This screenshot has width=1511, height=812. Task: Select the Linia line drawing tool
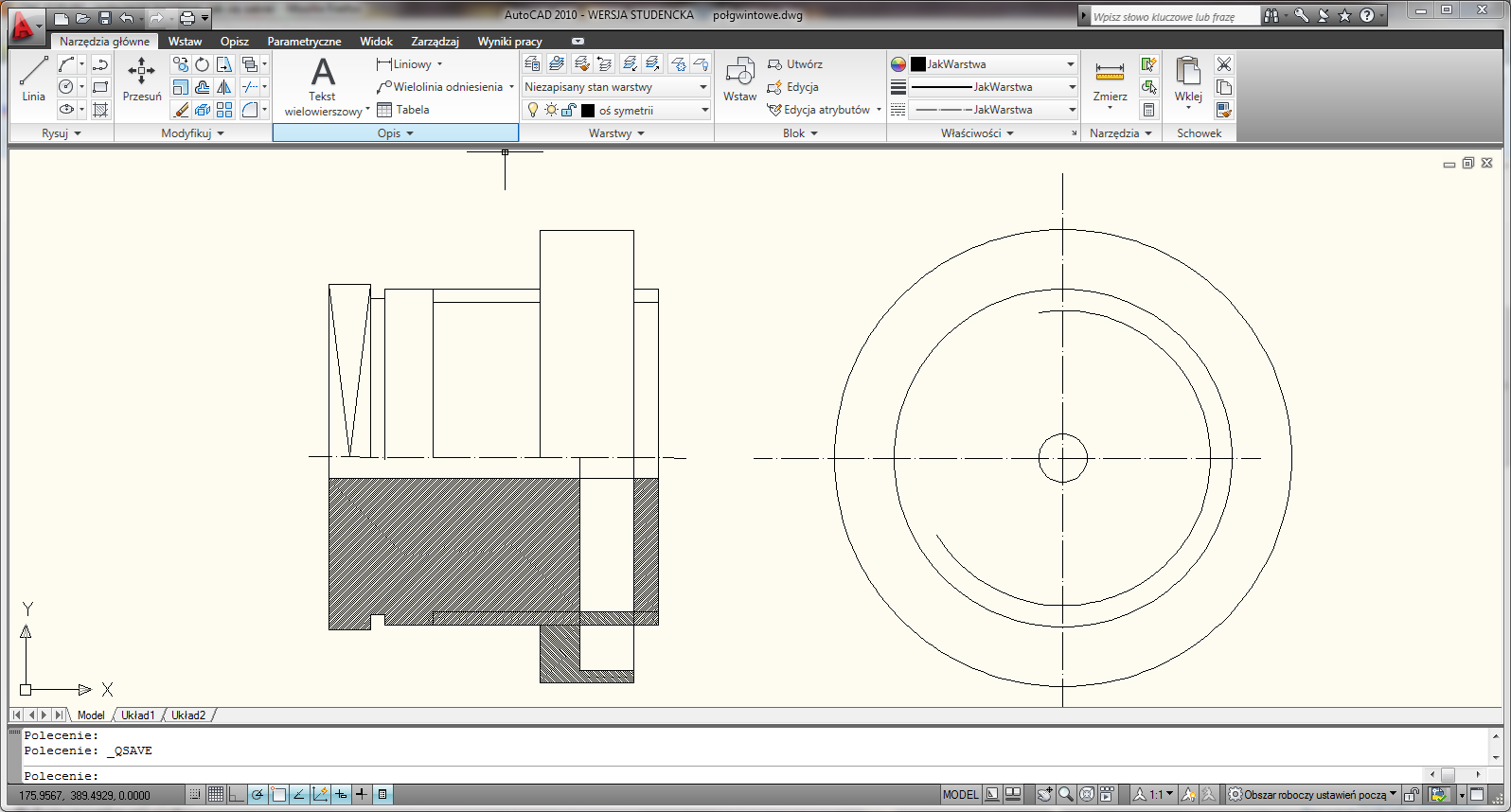pyautogui.click(x=33, y=79)
